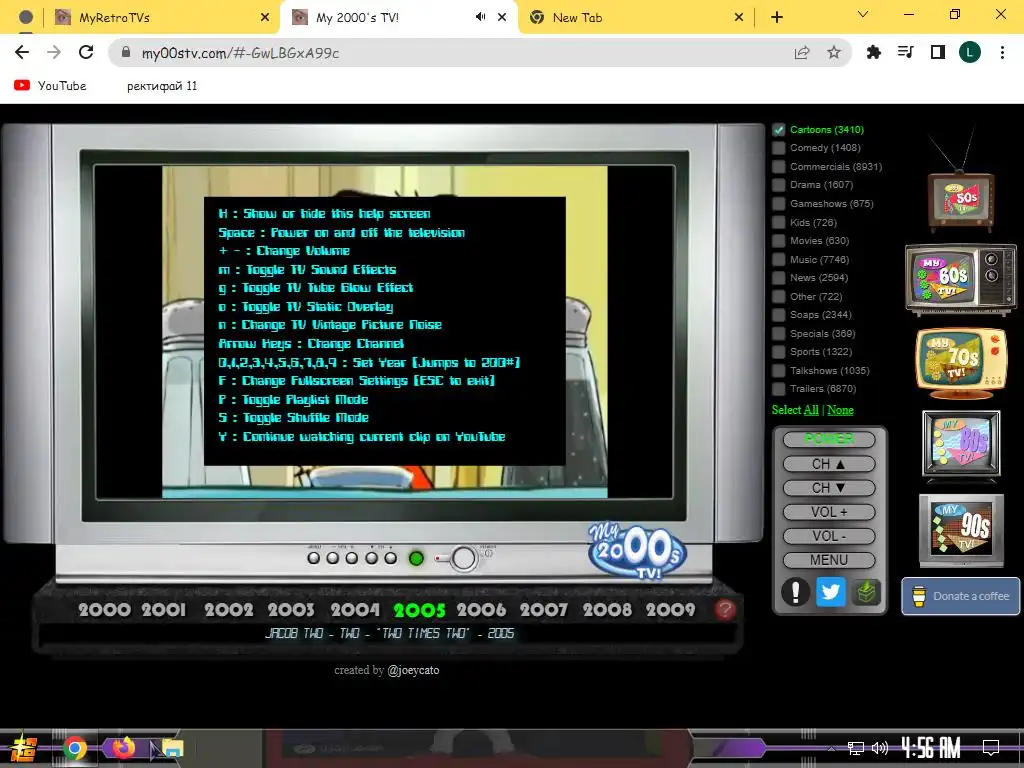
Task: Click the first small round TV button
Action: [x=313, y=558]
